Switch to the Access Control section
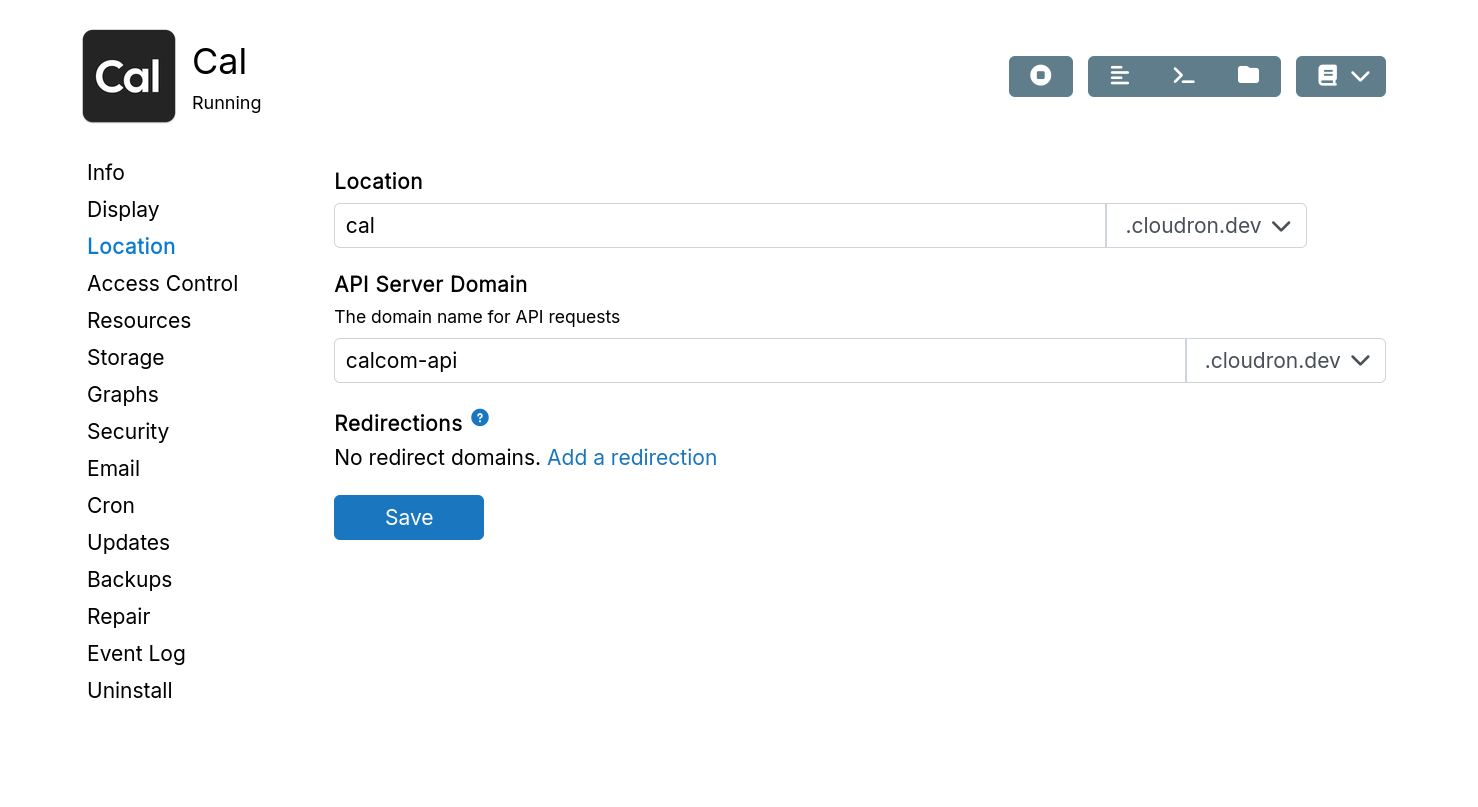Image resolution: width=1478 pixels, height=807 pixels. click(x=162, y=283)
